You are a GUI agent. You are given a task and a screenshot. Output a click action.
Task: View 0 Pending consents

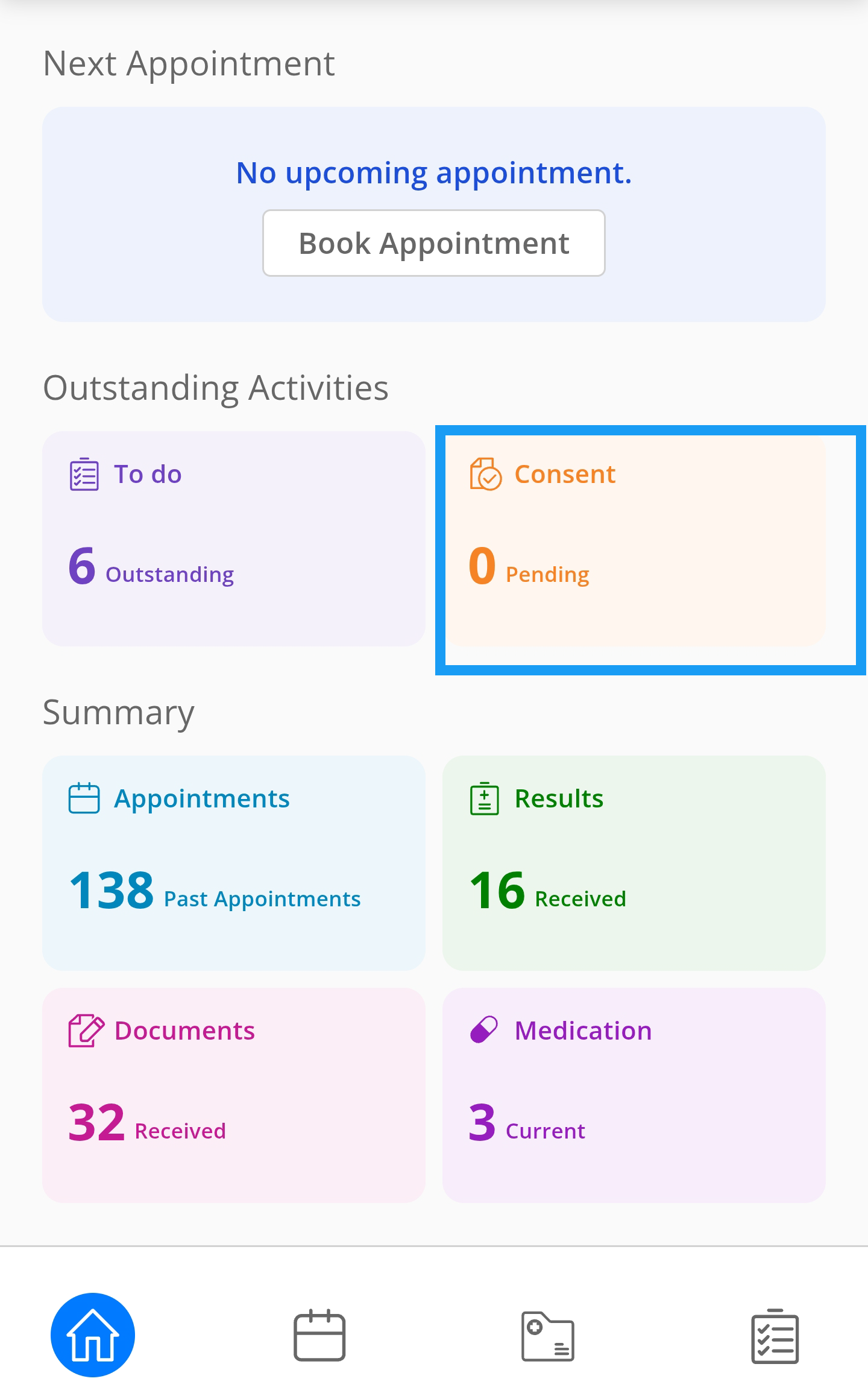click(529, 567)
